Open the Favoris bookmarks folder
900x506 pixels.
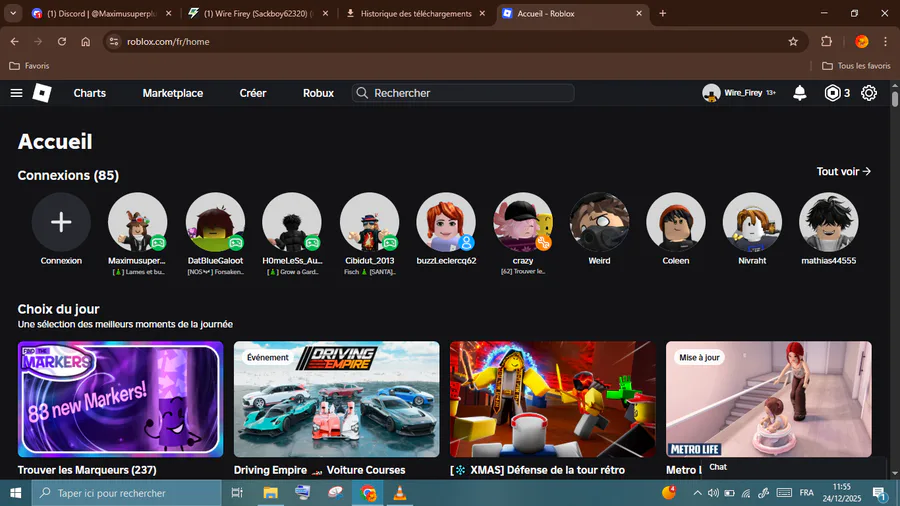(29, 66)
